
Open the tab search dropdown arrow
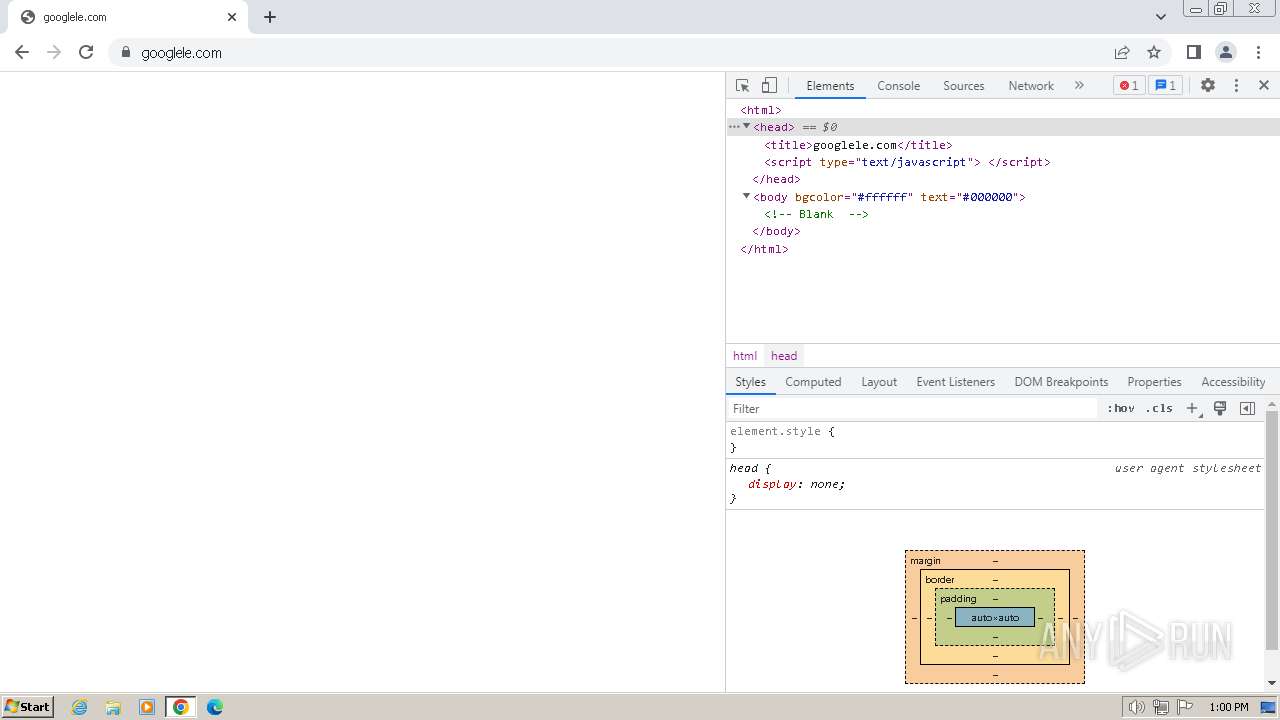[x=1161, y=17]
